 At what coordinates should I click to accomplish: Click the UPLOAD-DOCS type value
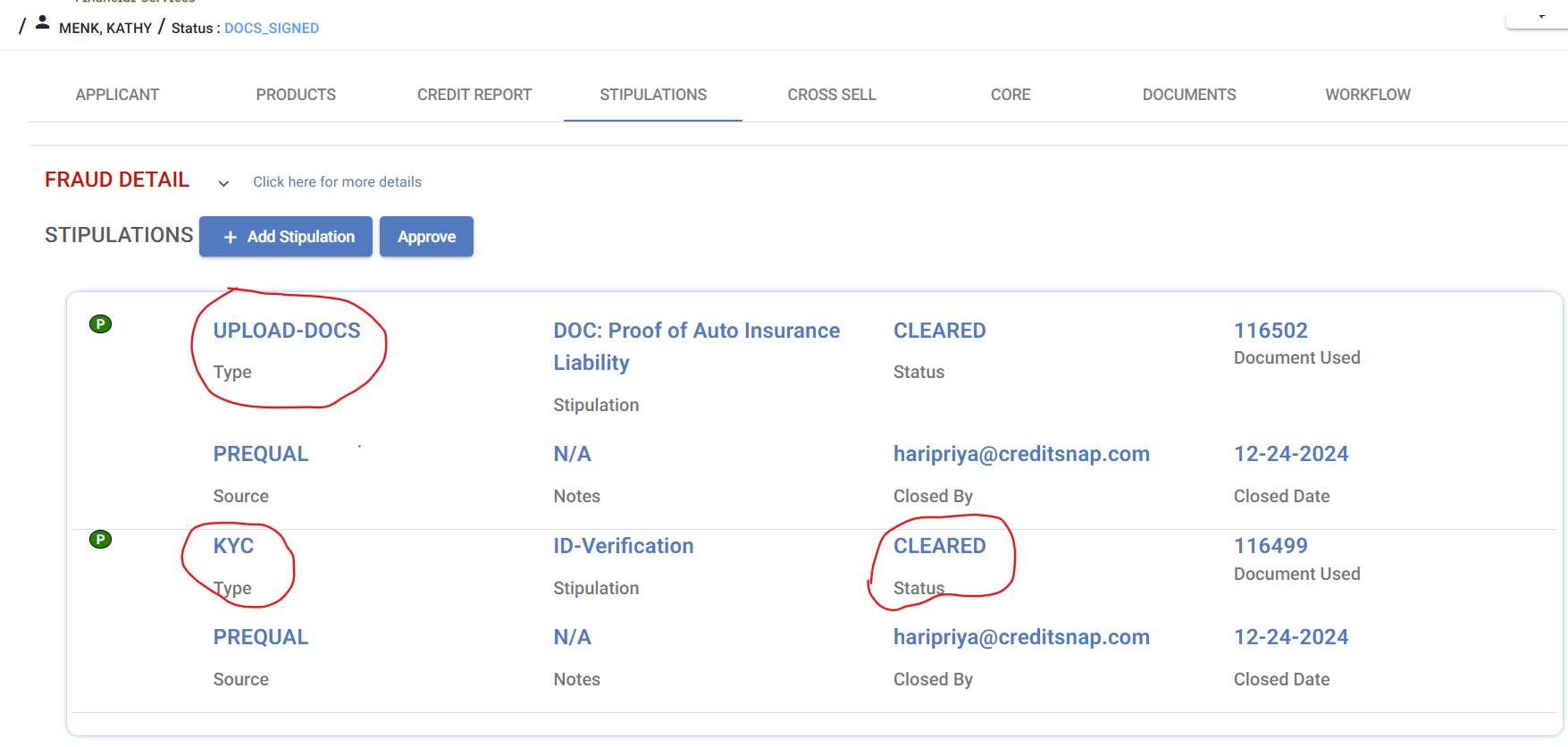pyautogui.click(x=287, y=331)
